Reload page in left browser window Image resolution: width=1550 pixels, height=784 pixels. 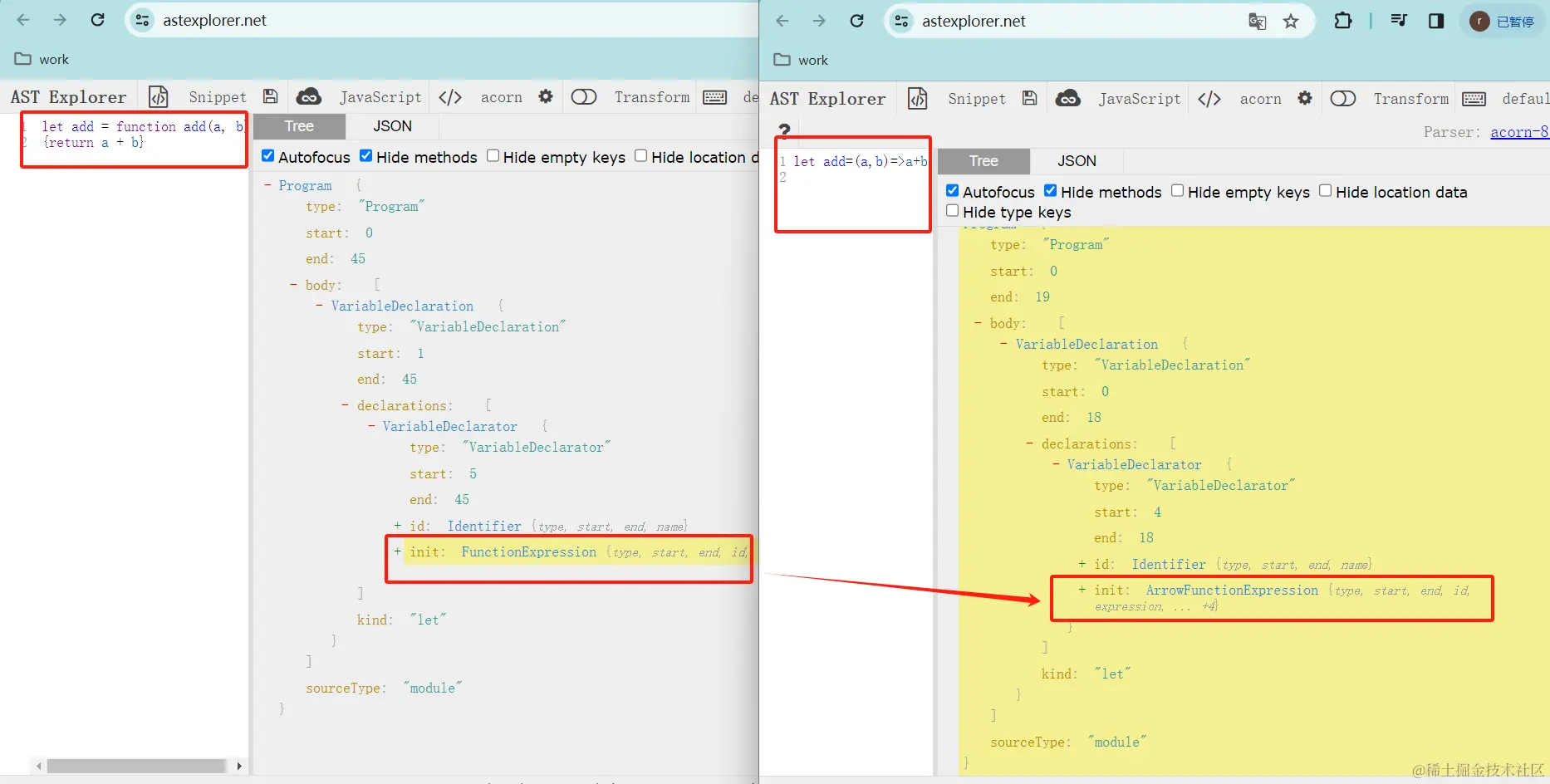97,20
